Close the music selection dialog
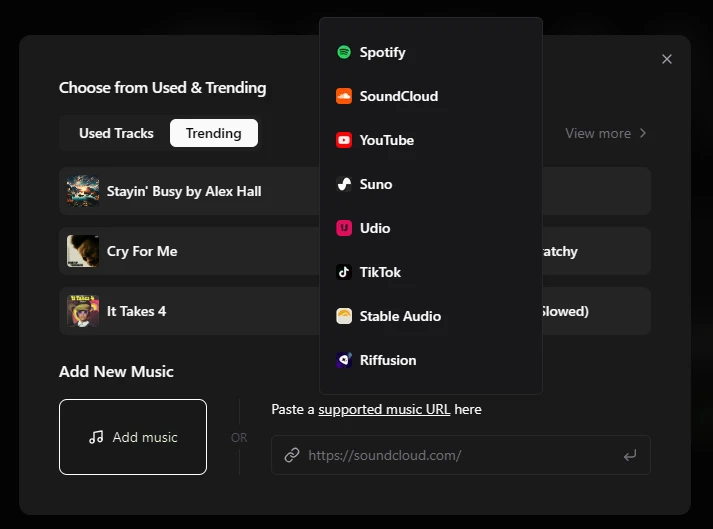Viewport: 713px width, 529px height. [x=667, y=59]
